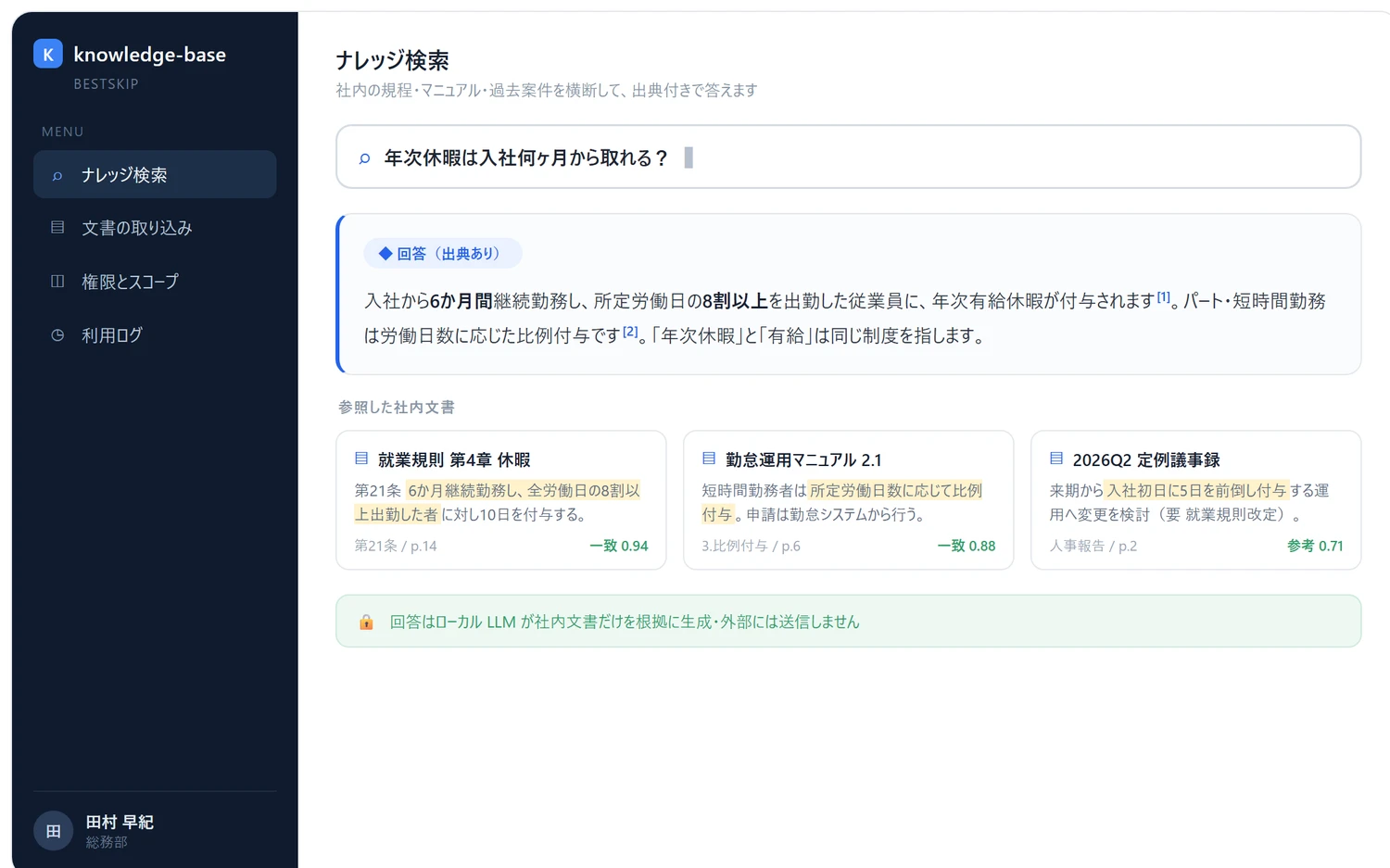Click the magnifier icon beside ナレッジ検索 menu

(57, 175)
